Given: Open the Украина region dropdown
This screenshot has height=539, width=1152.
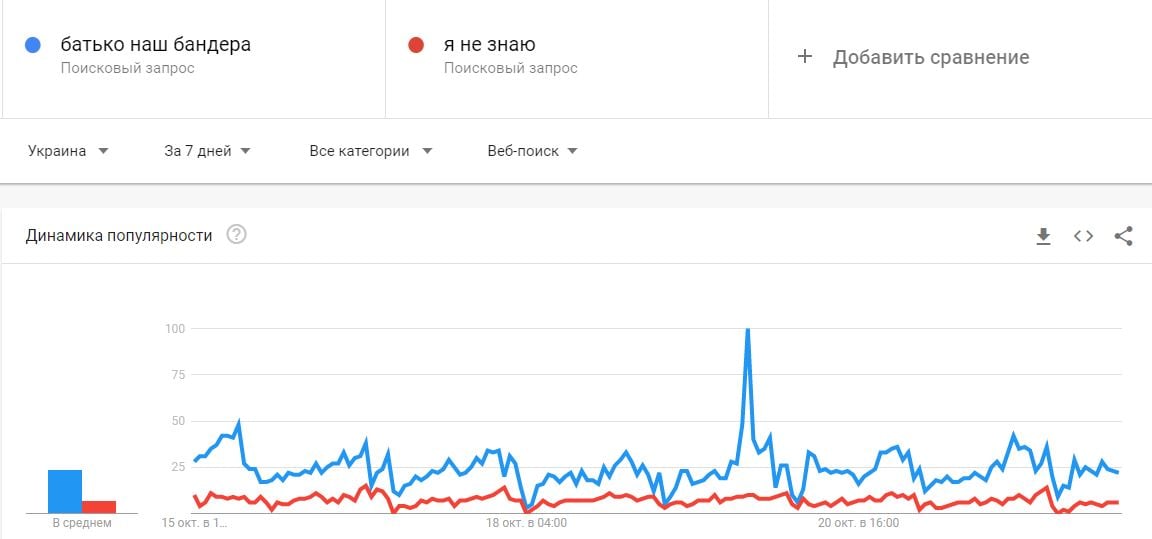Looking at the screenshot, I should (x=68, y=151).
